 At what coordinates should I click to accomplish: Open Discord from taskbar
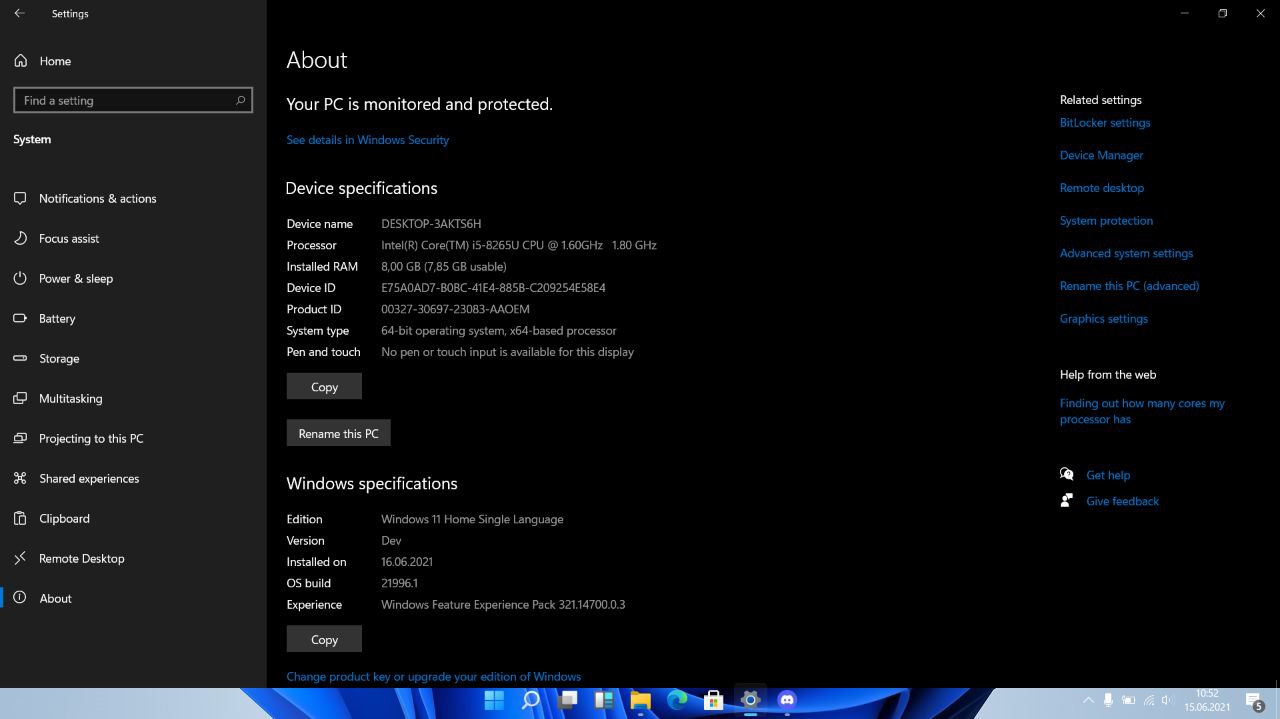pyautogui.click(x=787, y=700)
